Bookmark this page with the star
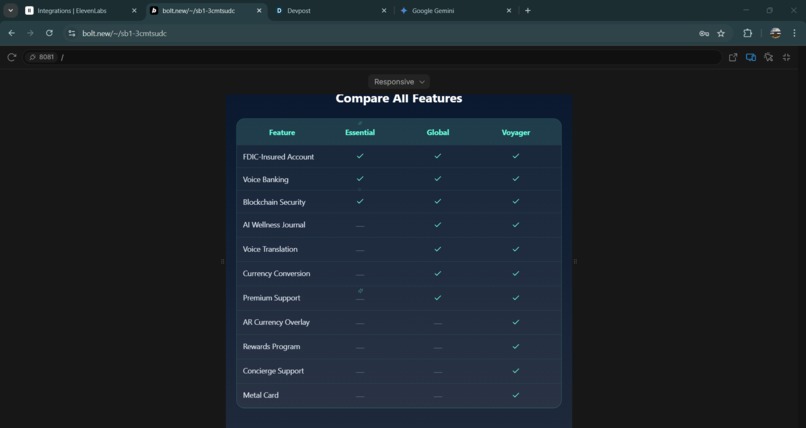Viewport: 806px width, 428px height. (721, 33)
